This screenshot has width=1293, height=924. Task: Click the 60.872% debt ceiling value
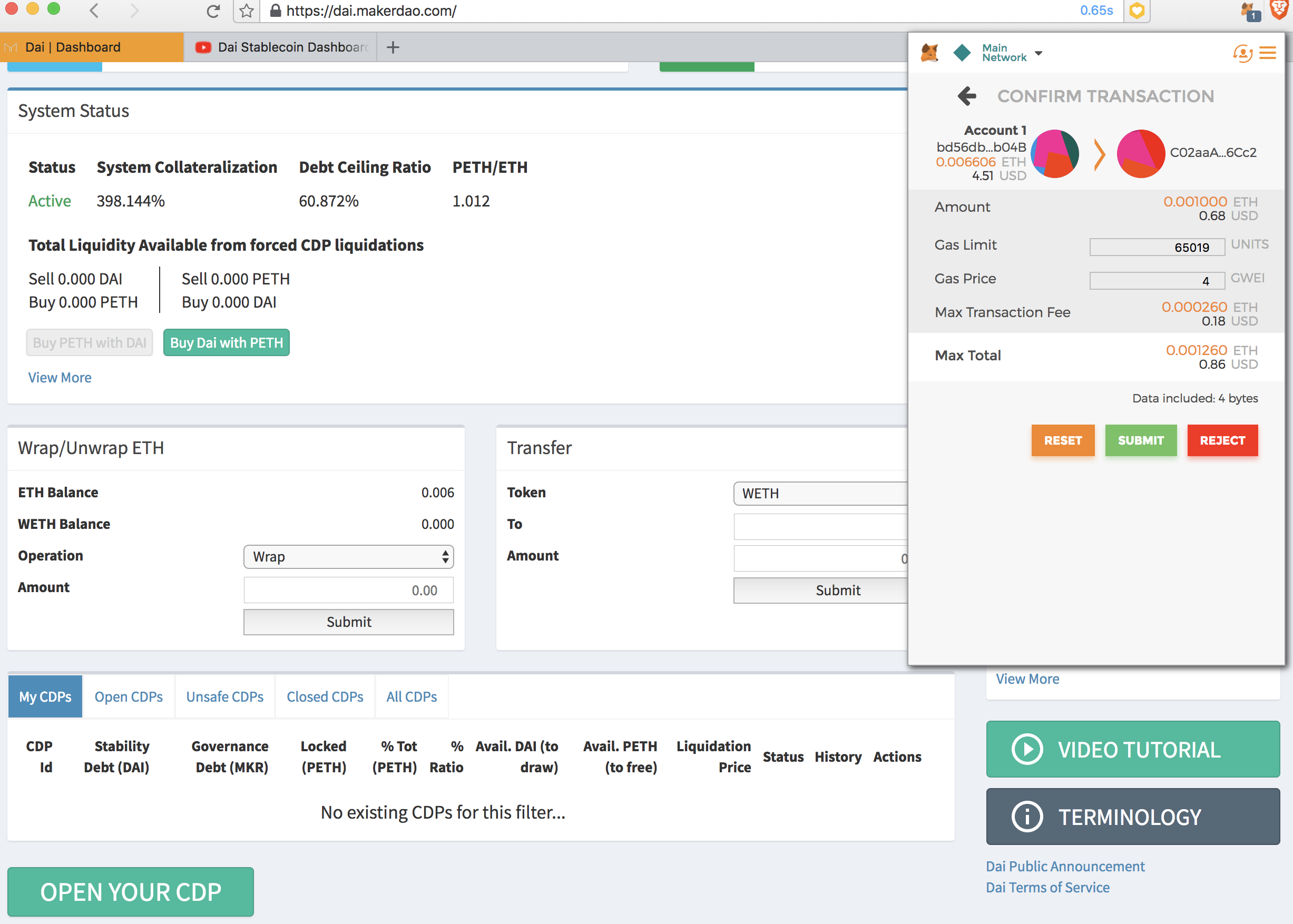pos(328,201)
